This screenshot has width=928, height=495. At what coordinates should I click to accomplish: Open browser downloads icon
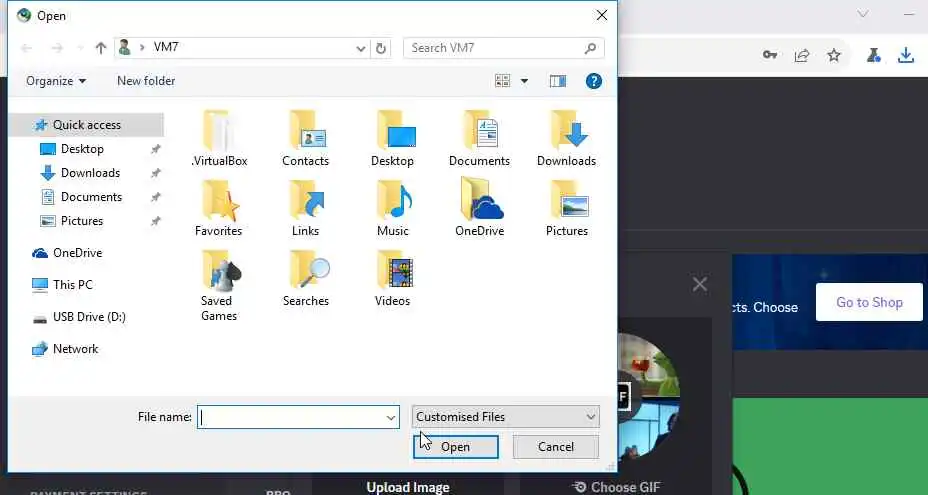point(906,55)
